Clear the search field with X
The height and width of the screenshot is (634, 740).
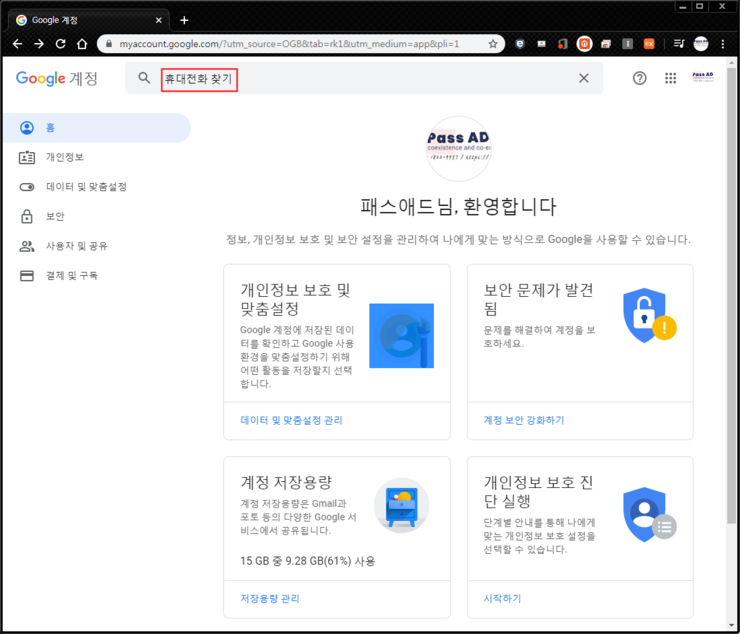[x=584, y=78]
